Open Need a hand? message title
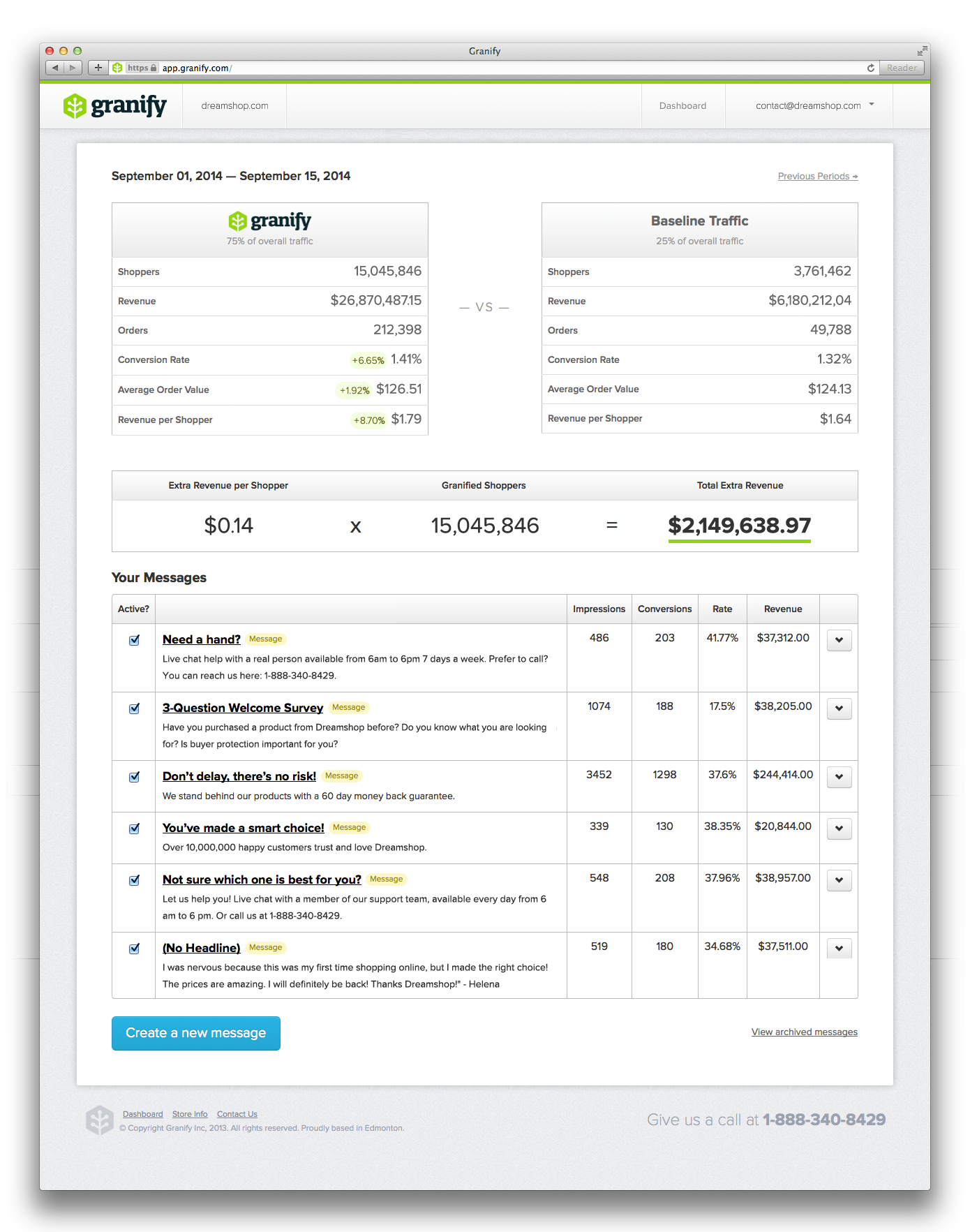This screenshot has height=1232, width=970. click(x=202, y=639)
